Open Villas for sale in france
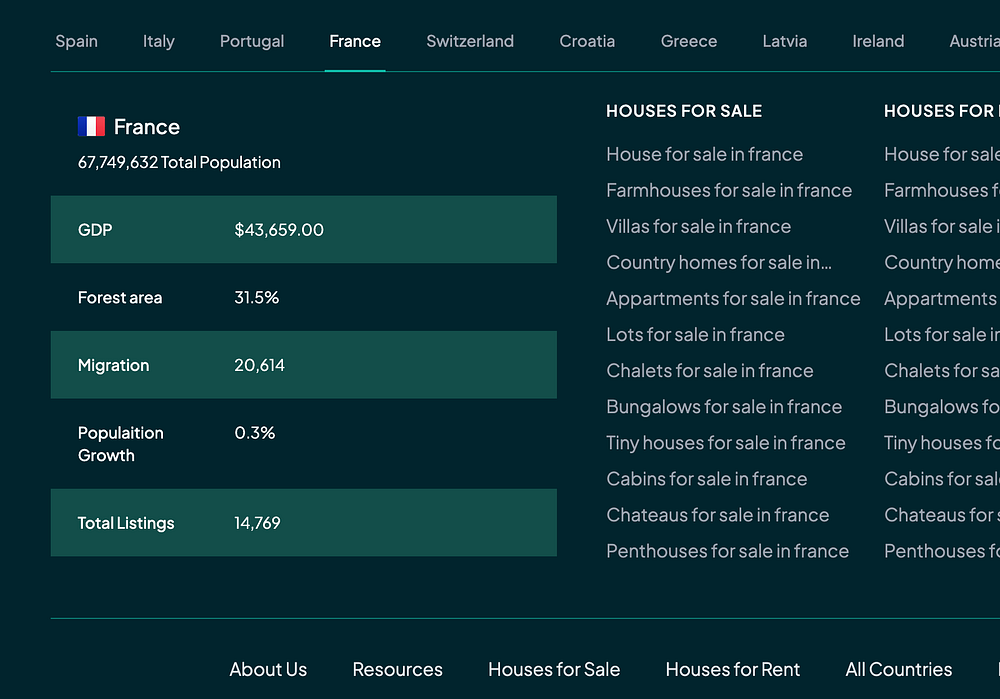The image size is (1000, 699). point(698,226)
